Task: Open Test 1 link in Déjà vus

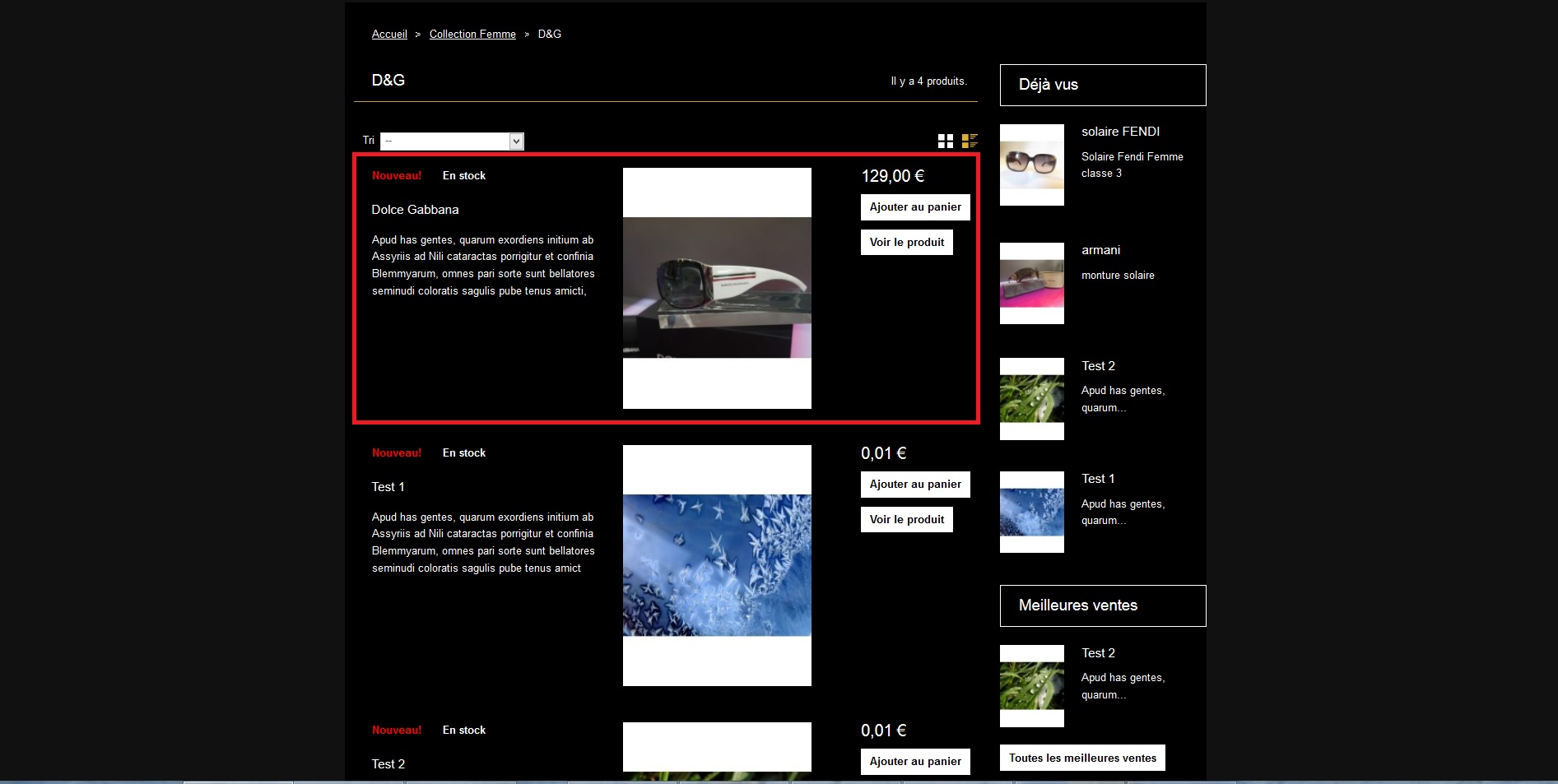Action: 1098,479
